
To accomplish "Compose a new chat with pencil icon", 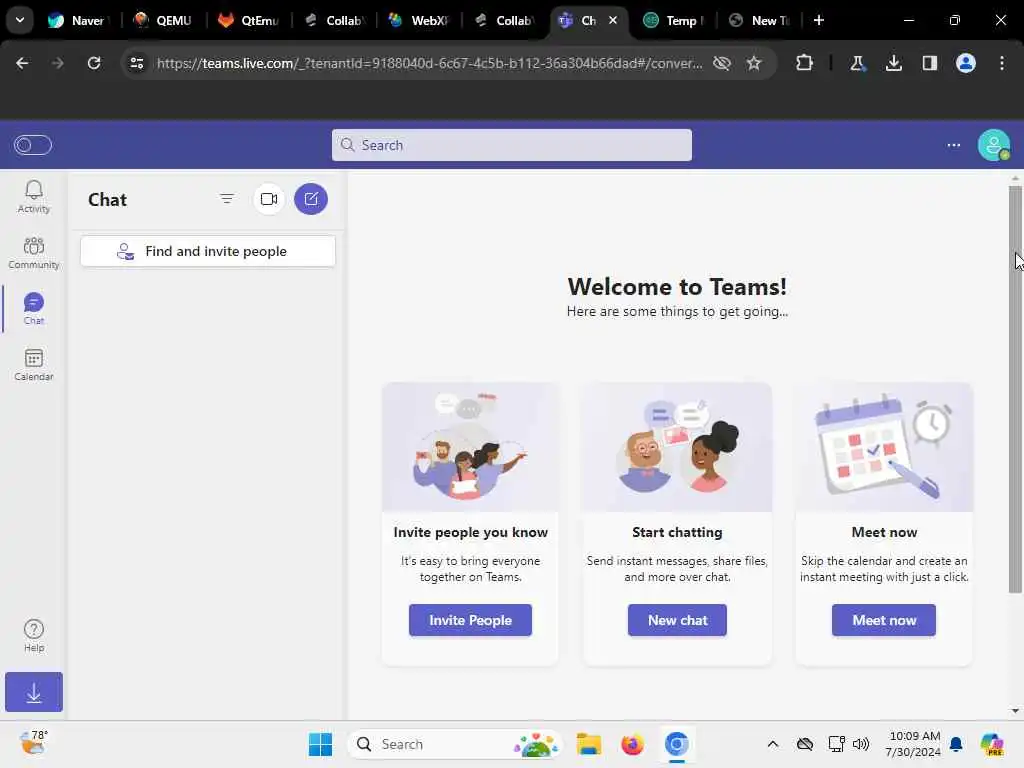I will click(x=311, y=199).
